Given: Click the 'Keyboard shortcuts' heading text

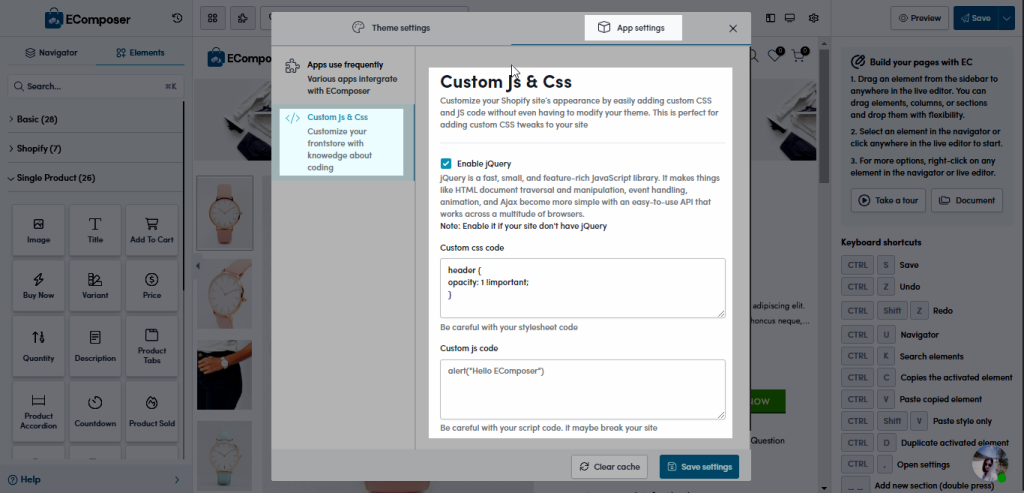Looking at the screenshot, I should (x=881, y=242).
